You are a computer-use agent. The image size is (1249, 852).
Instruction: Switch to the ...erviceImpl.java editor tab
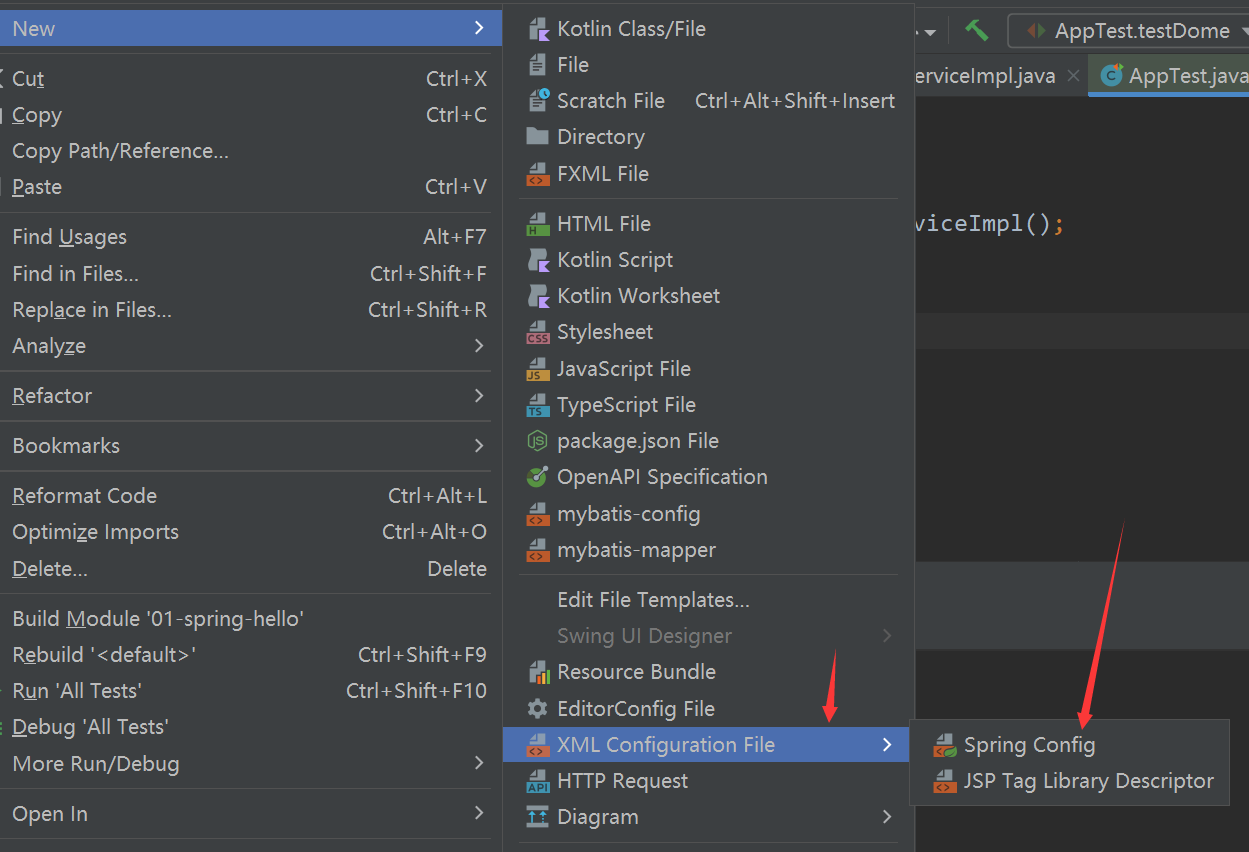983,76
